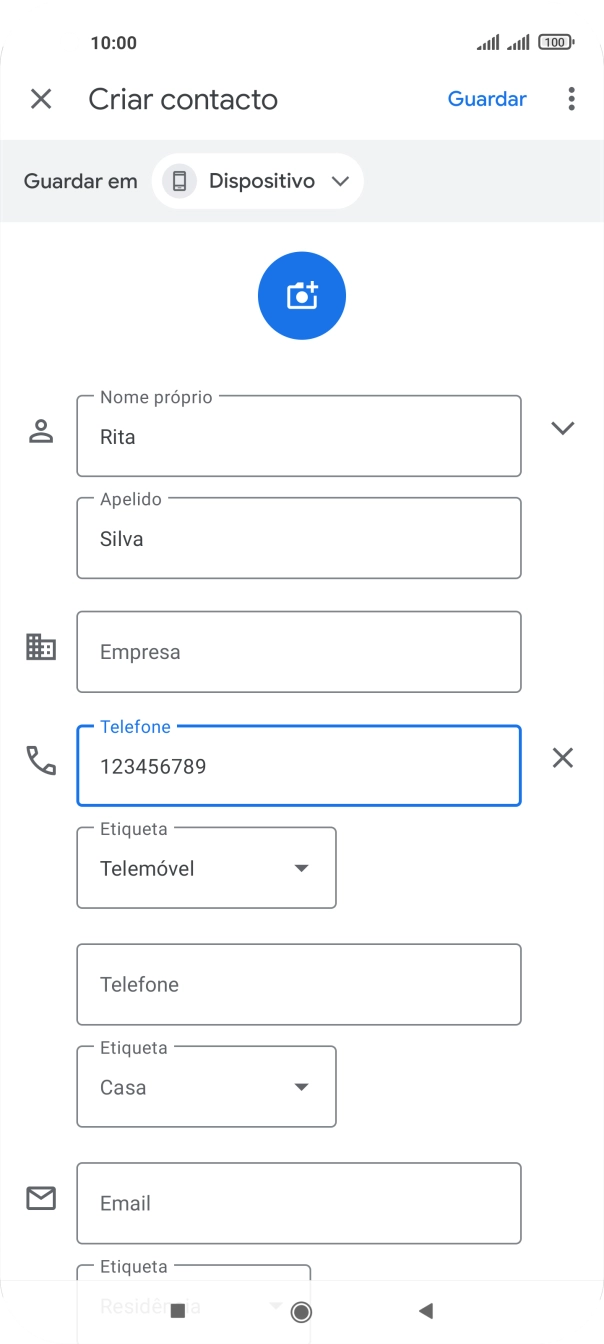This screenshot has width=604, height=1344.
Task: Tap the company building icon
Action: click(x=41, y=647)
